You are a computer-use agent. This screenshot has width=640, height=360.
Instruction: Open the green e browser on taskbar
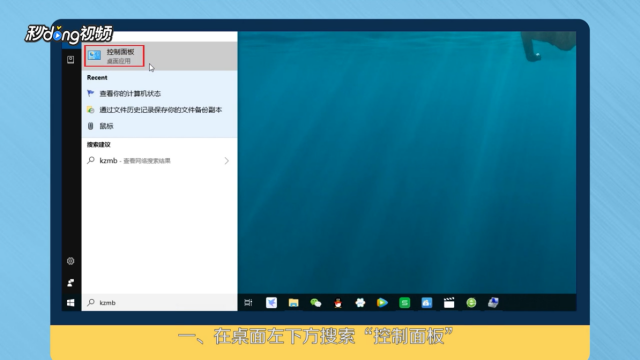471,302
